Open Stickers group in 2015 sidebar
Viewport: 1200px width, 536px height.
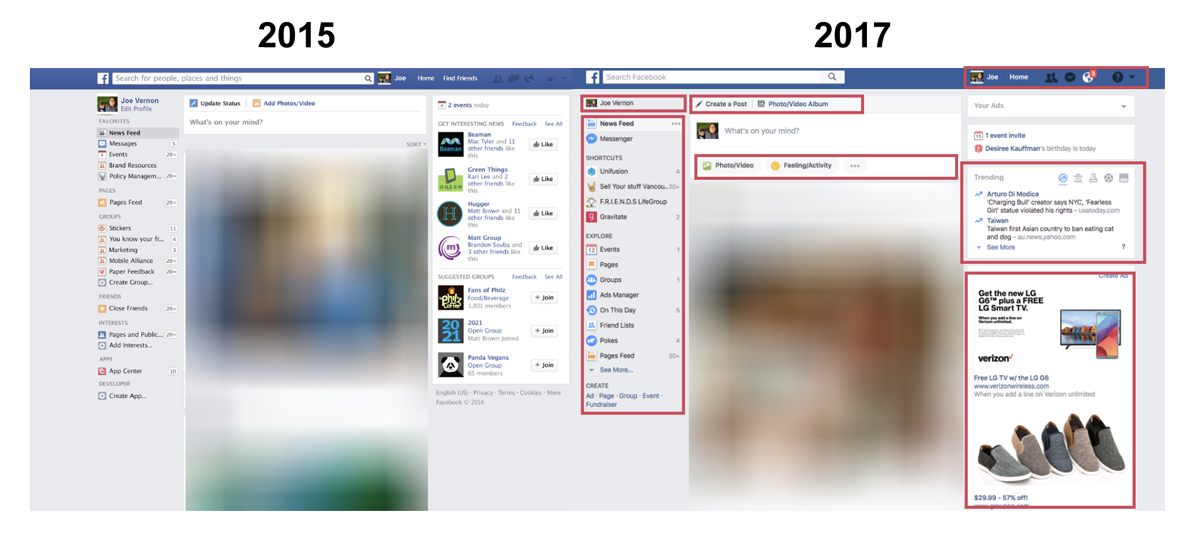[120, 228]
